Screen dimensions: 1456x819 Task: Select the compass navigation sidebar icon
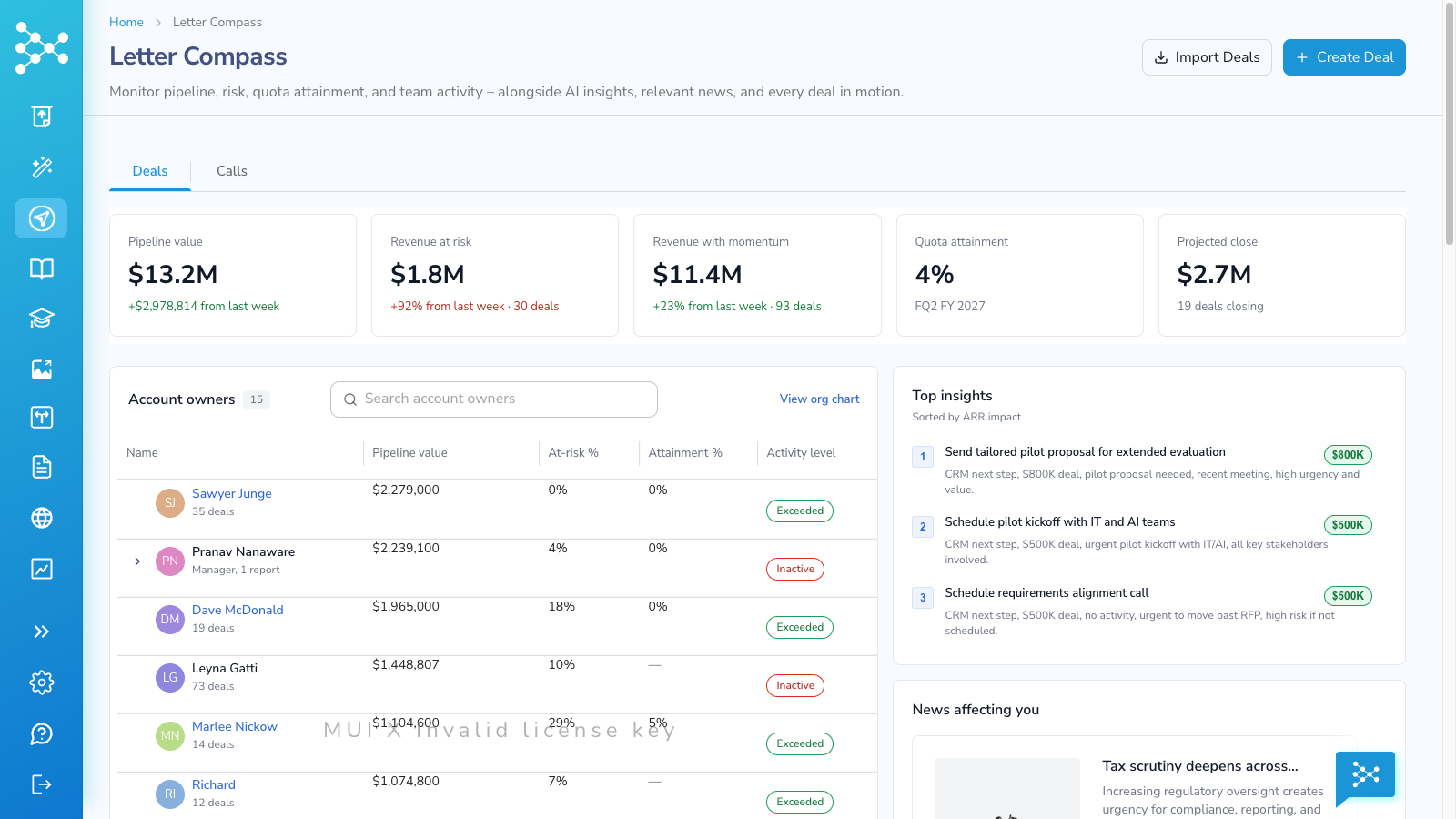pyautogui.click(x=41, y=218)
